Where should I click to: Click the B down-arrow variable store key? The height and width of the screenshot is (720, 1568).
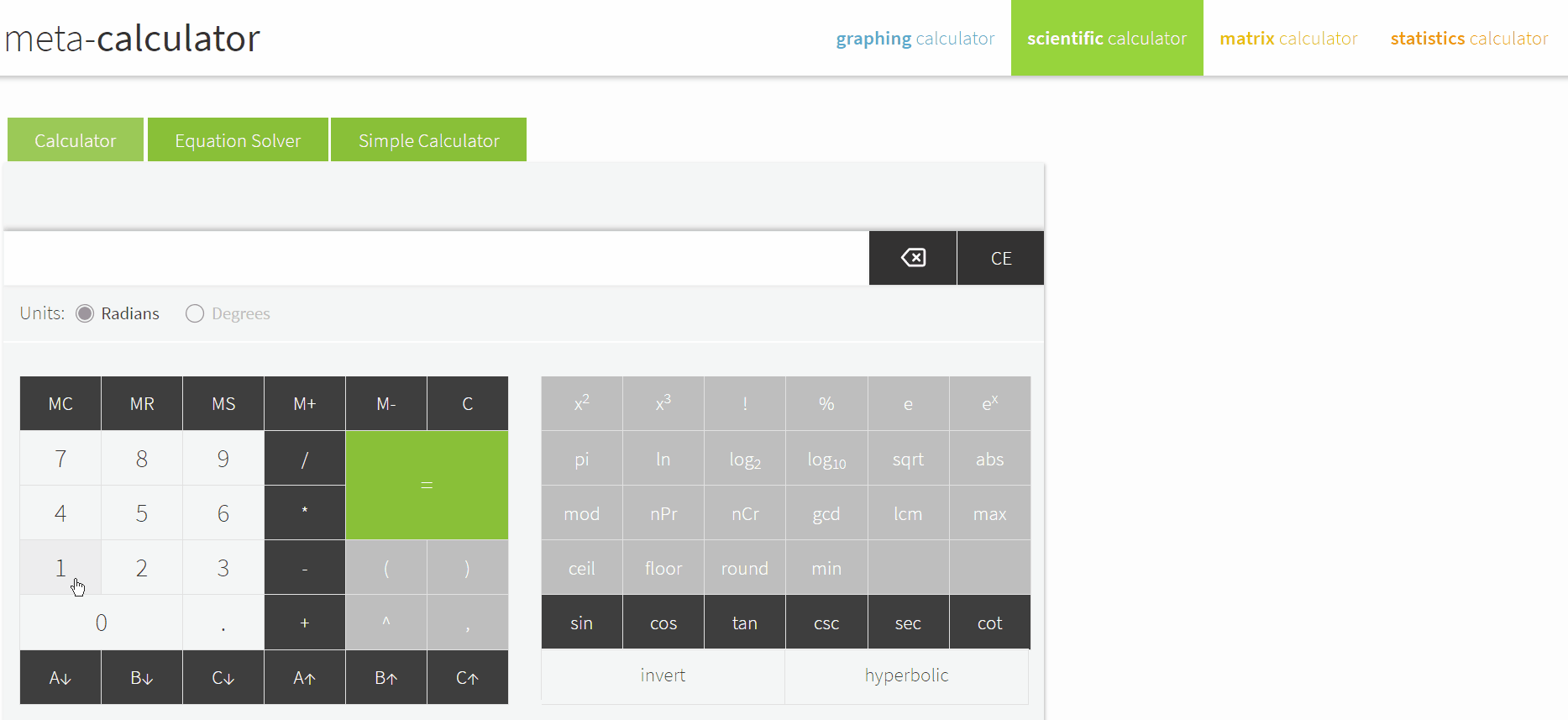coord(142,677)
